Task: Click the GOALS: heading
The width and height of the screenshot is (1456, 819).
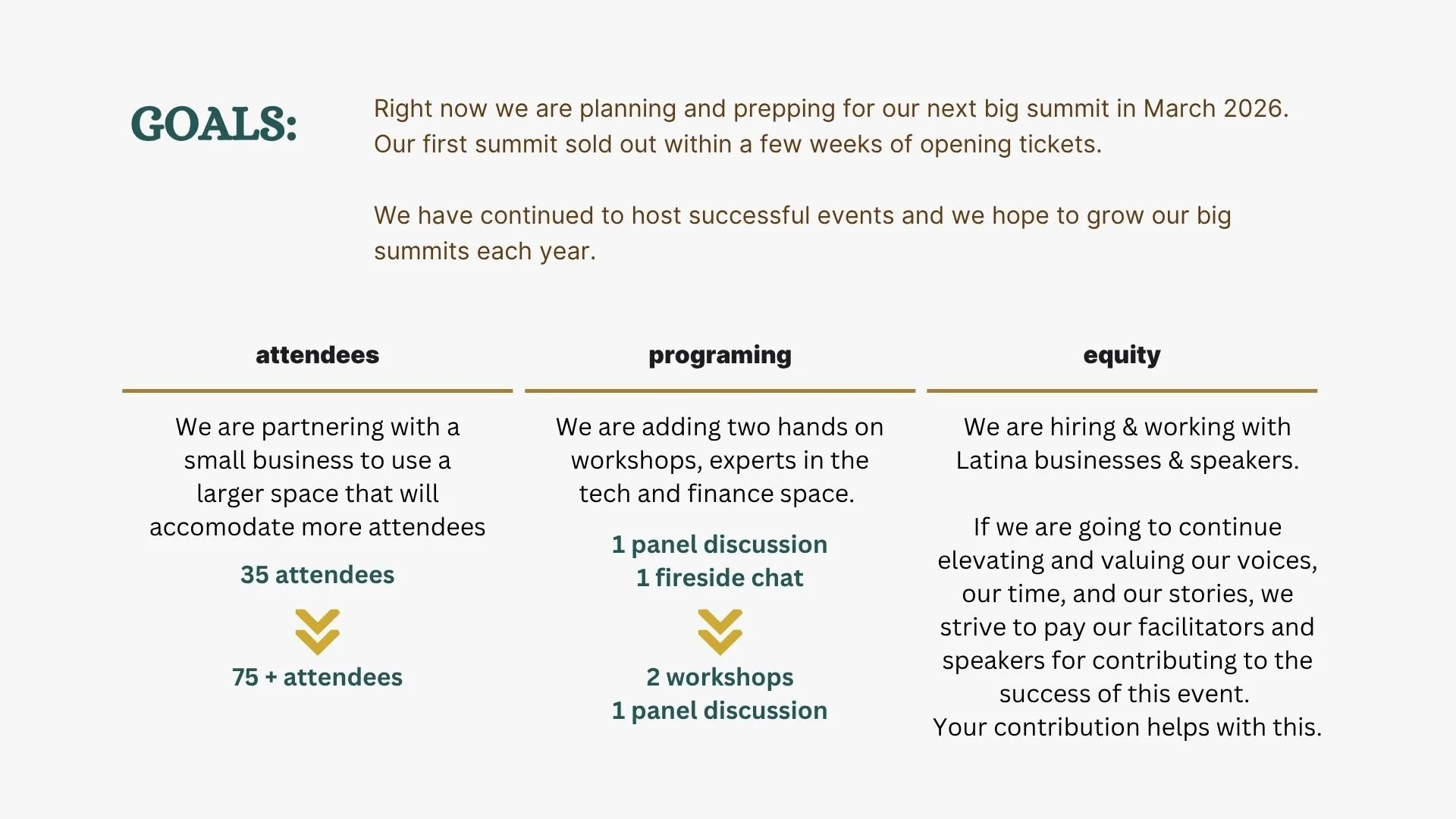Action: 213,124
